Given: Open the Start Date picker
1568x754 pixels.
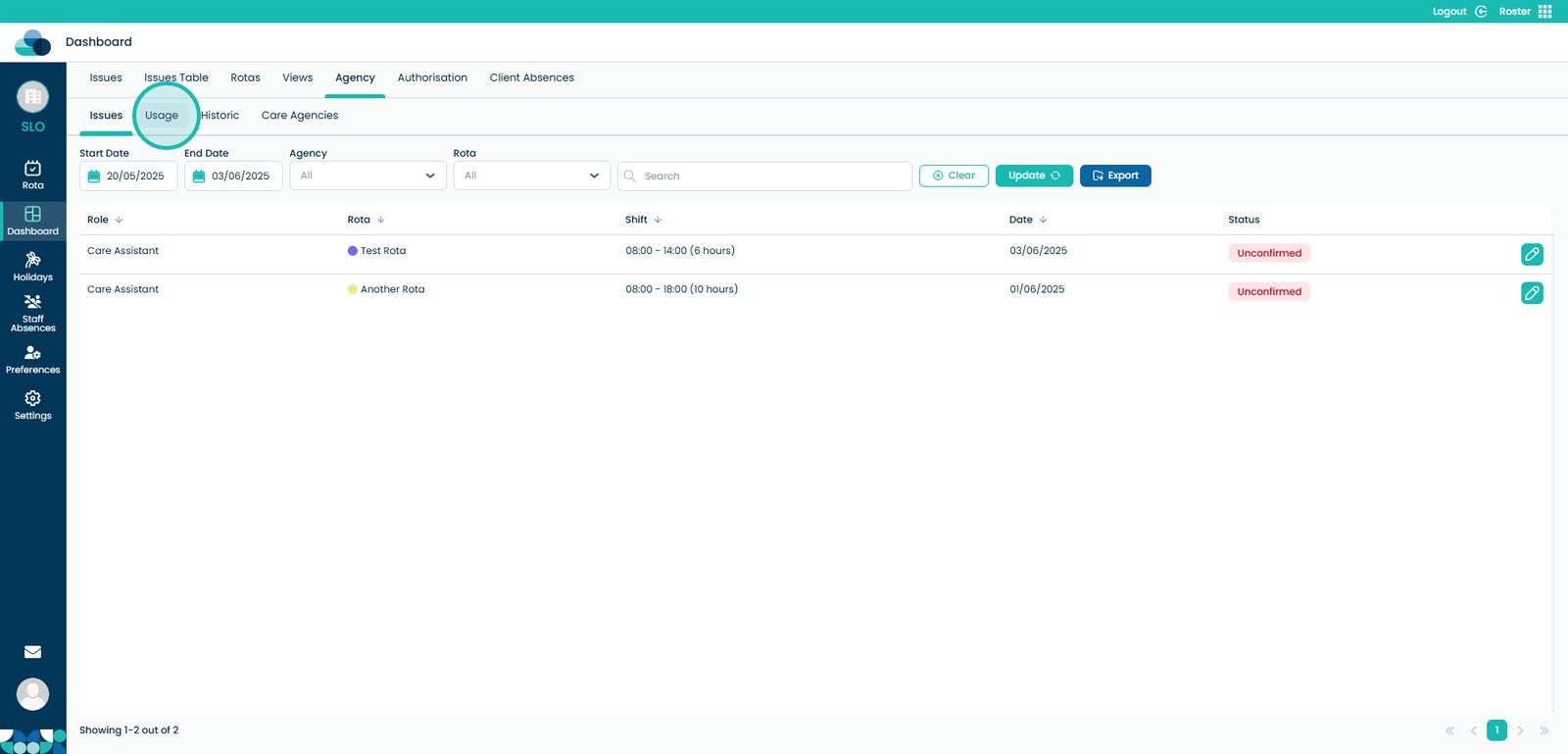Looking at the screenshot, I should coord(128,176).
